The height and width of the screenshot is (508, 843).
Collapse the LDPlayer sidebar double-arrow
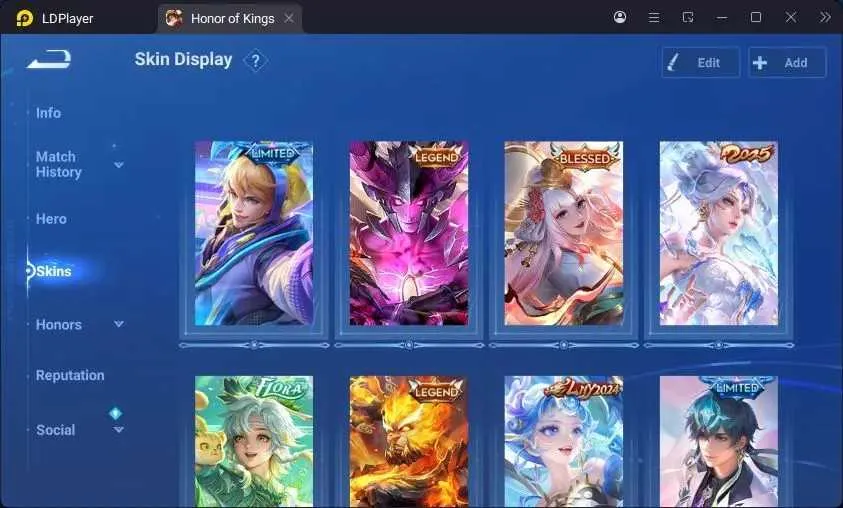(x=825, y=18)
